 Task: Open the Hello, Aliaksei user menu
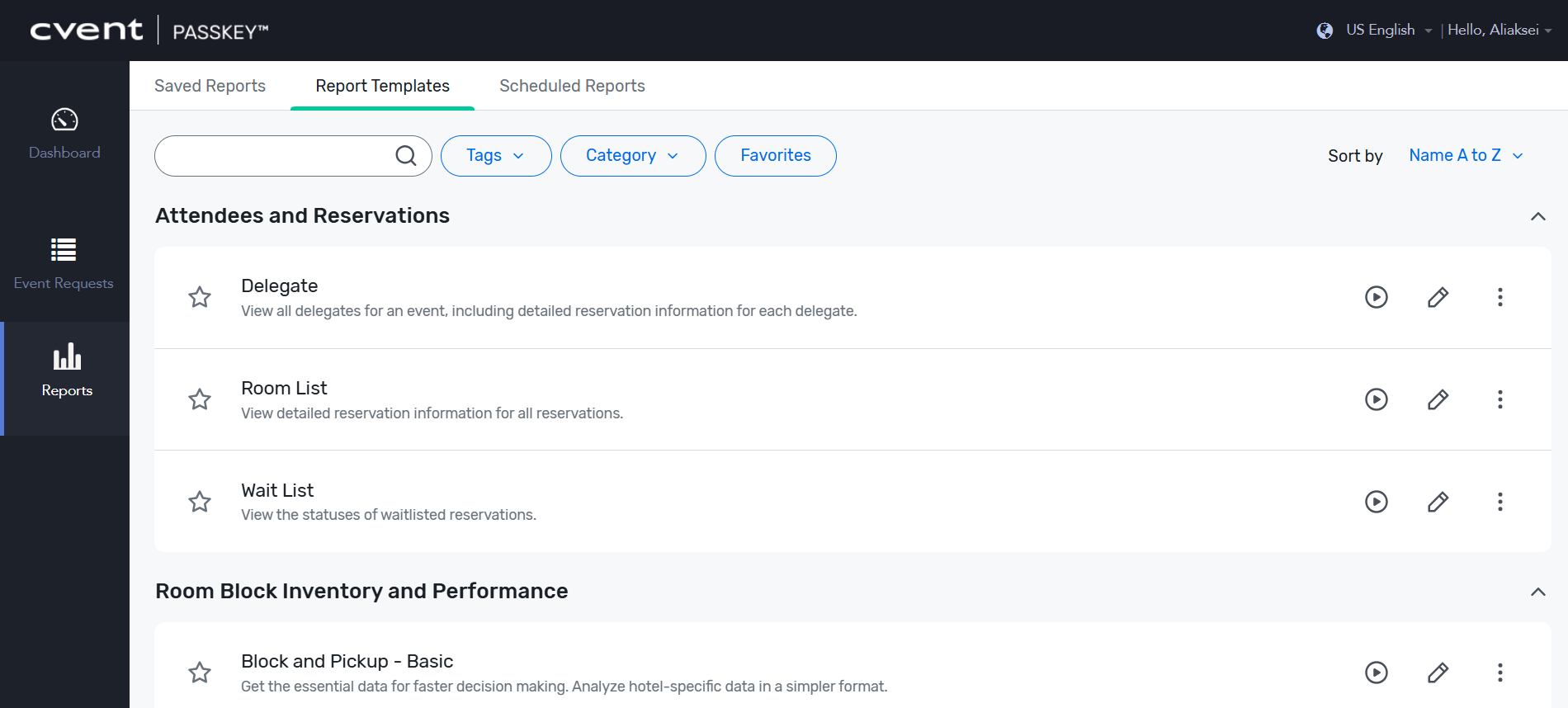tap(1499, 31)
